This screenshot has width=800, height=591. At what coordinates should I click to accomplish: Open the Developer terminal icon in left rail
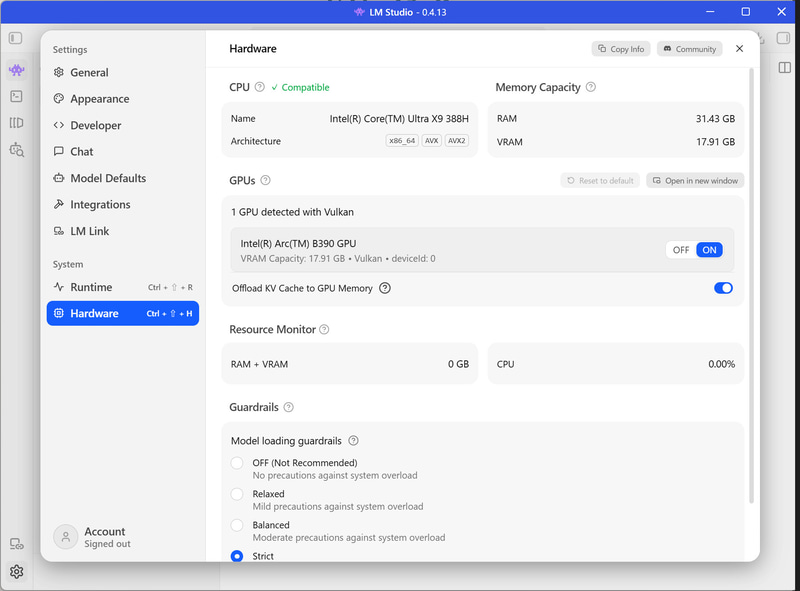coord(16,96)
